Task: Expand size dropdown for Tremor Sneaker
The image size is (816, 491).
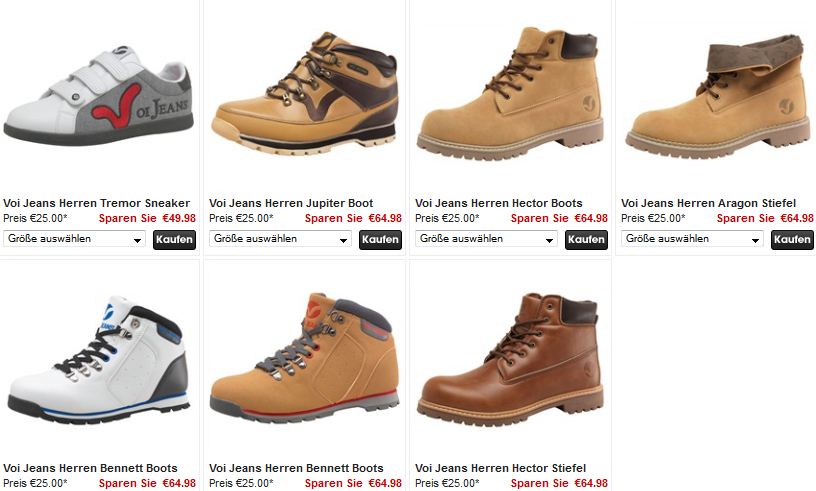Action: pyautogui.click(x=74, y=239)
